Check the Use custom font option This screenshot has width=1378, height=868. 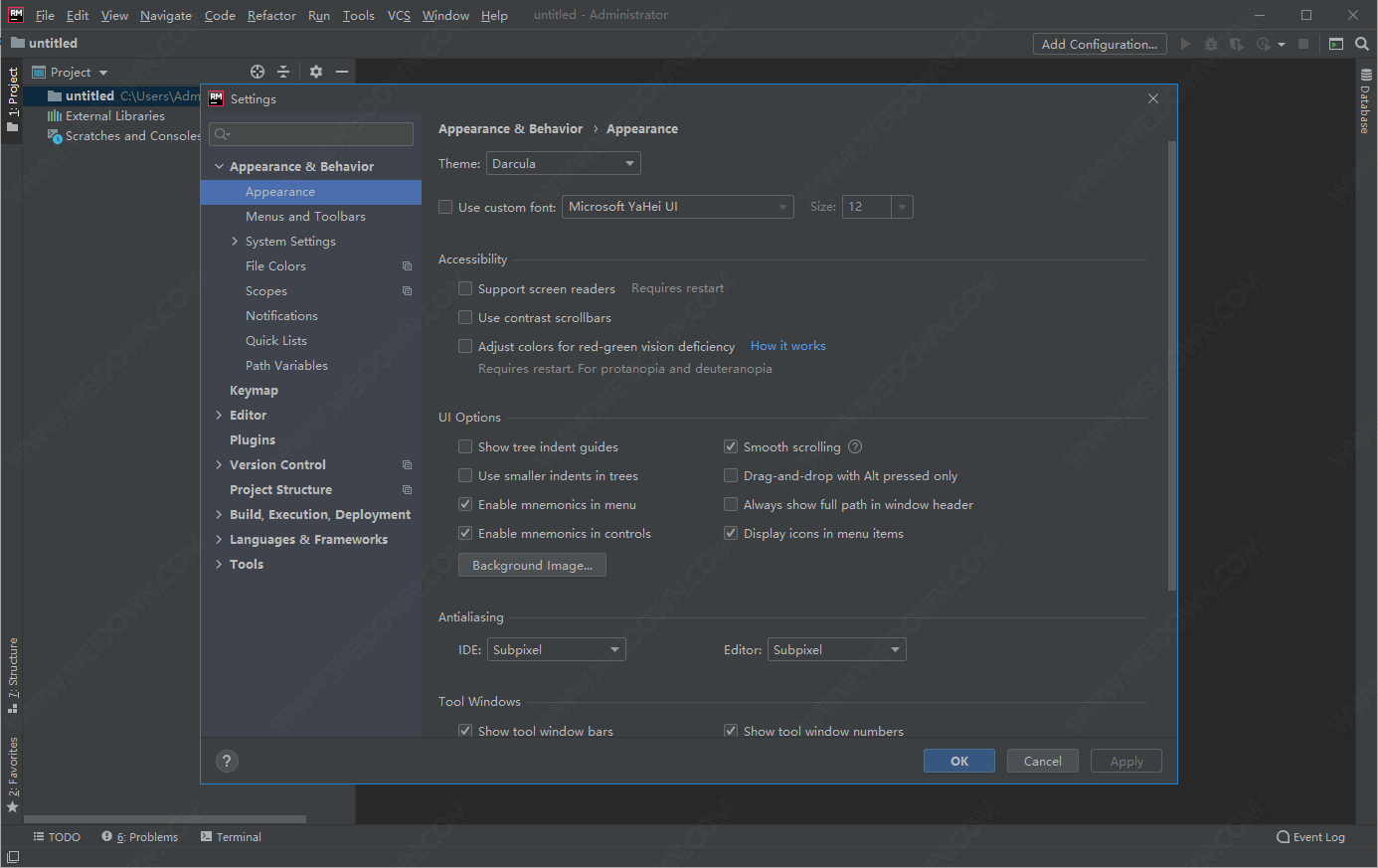(x=445, y=208)
